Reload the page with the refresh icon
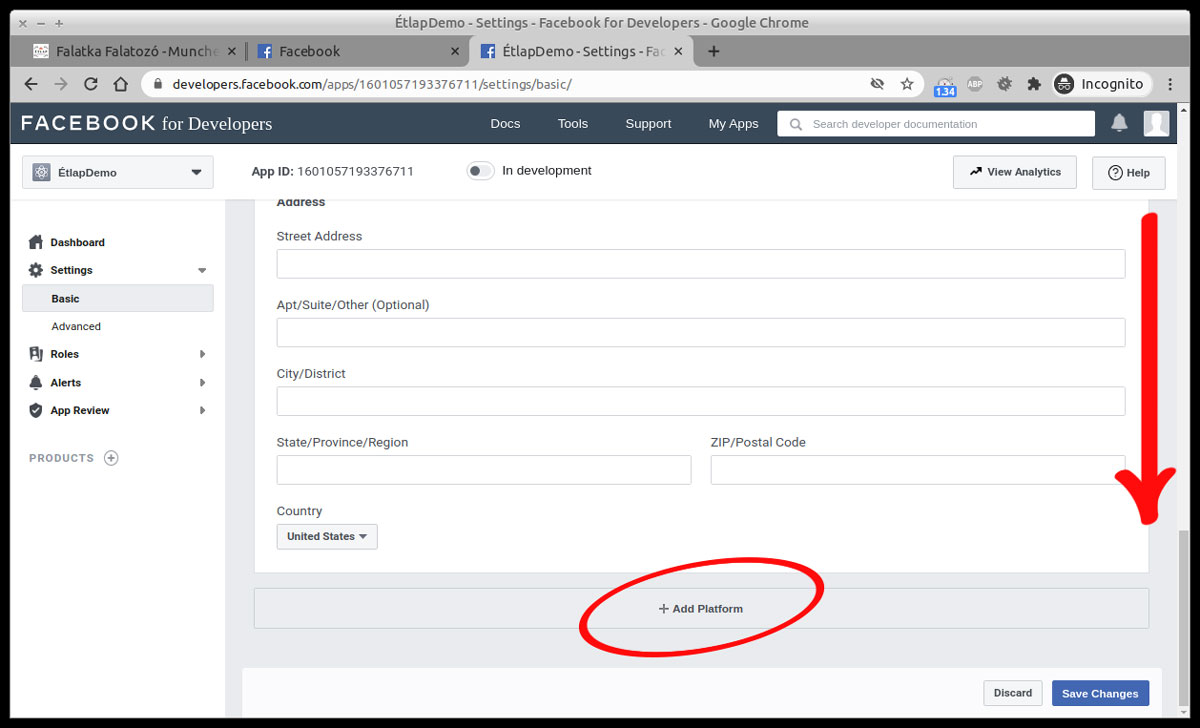Screen dimensions: 1200x728 (91, 84)
